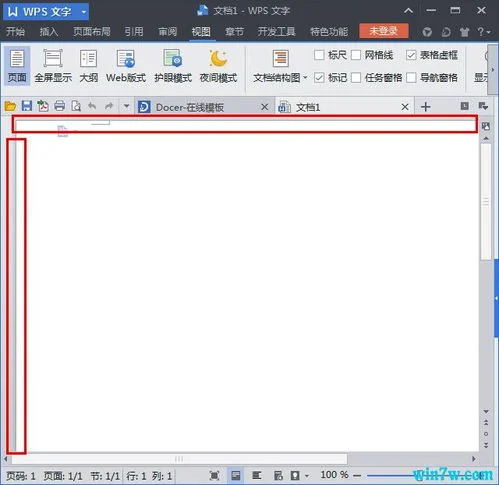Expand ribbon overflow arrow at right edge

[493, 69]
